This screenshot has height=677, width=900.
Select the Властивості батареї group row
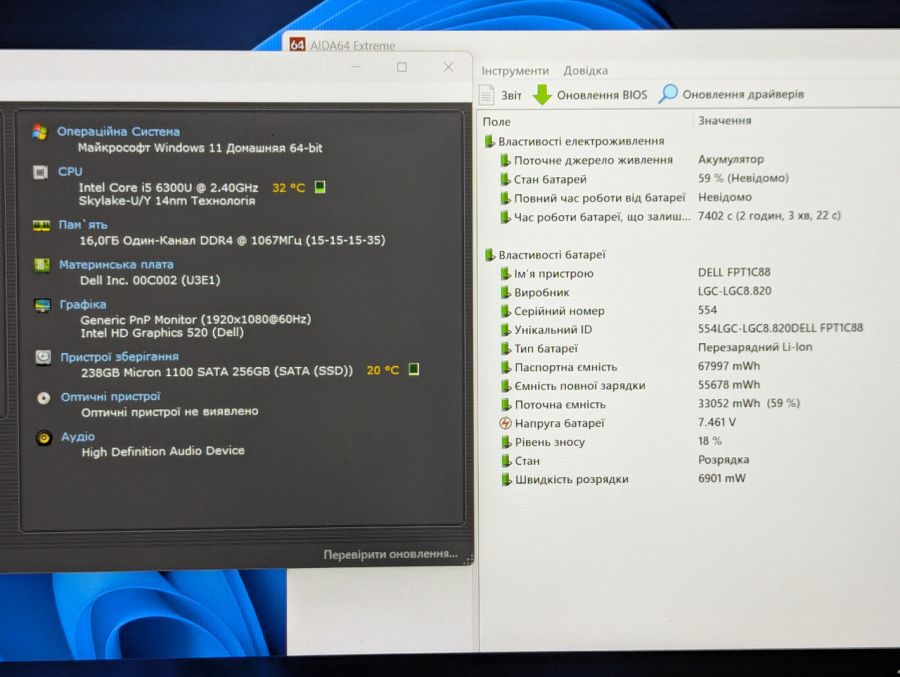tap(545, 254)
